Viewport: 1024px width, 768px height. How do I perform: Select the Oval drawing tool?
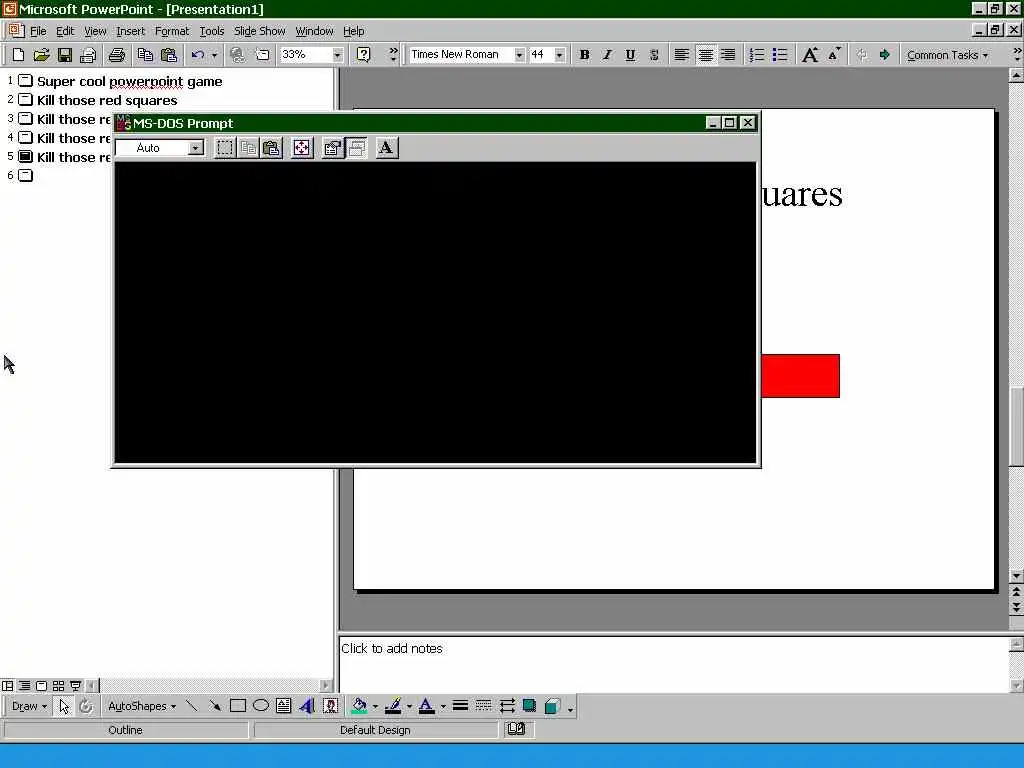pos(261,707)
